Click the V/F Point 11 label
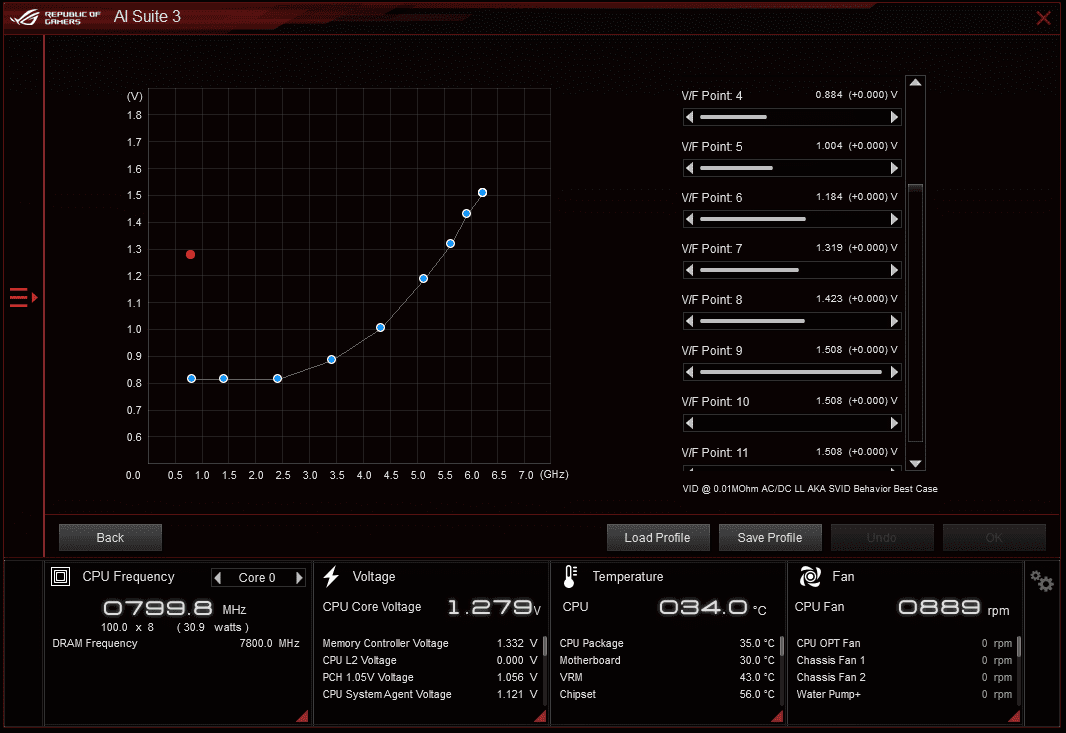The height and width of the screenshot is (733, 1066). (715, 453)
